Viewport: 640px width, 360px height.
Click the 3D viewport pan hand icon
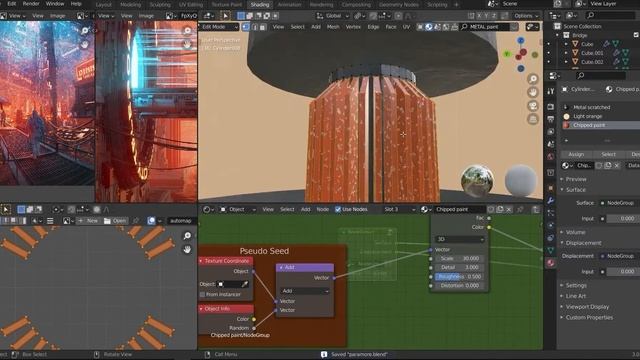[533, 92]
